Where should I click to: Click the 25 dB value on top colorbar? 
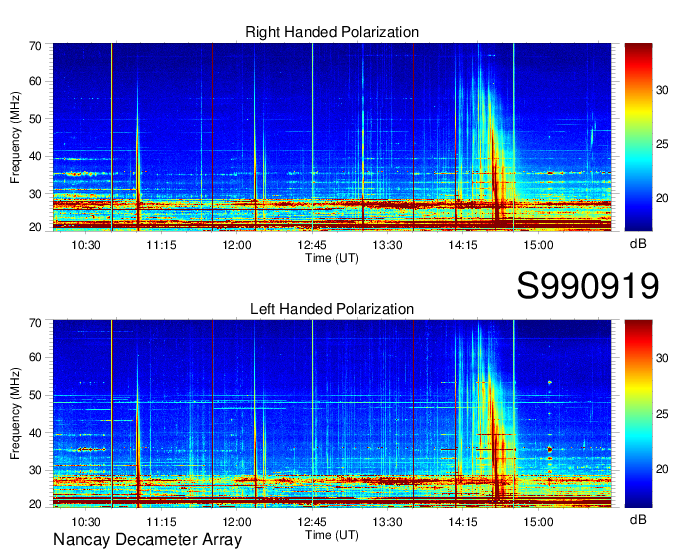coord(662,144)
